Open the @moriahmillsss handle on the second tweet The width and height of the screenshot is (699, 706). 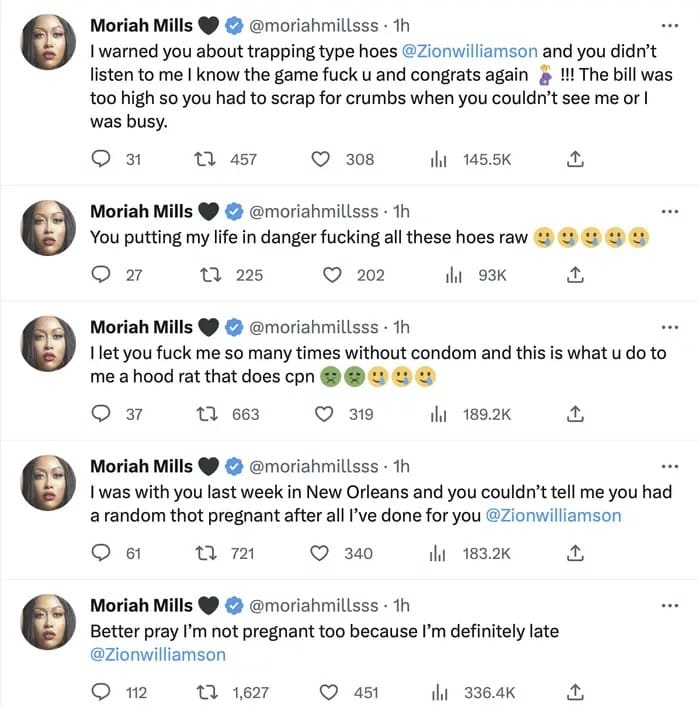pos(313,211)
